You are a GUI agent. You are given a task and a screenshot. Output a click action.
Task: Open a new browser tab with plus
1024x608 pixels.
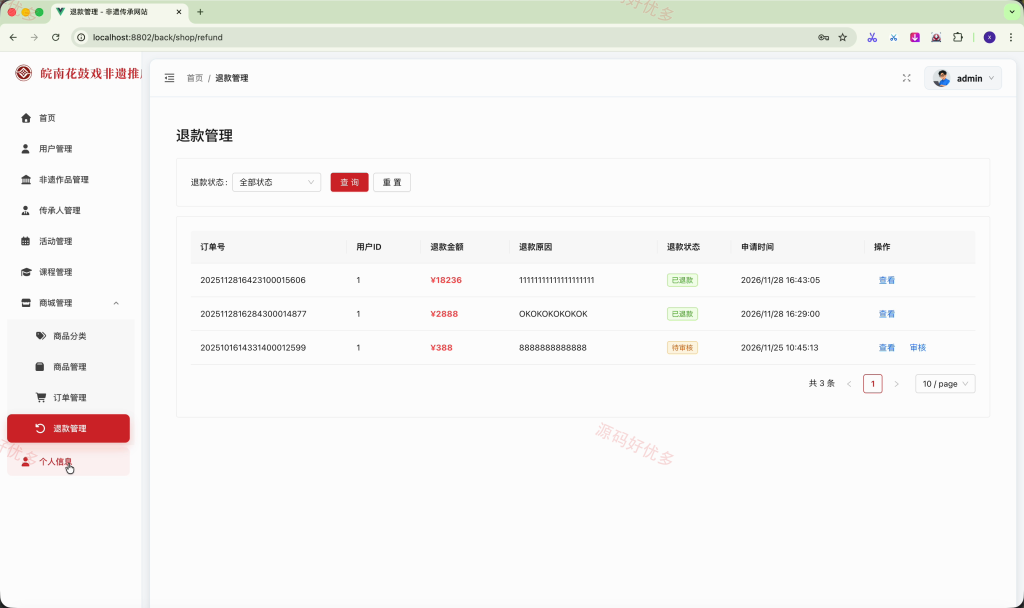(x=200, y=12)
